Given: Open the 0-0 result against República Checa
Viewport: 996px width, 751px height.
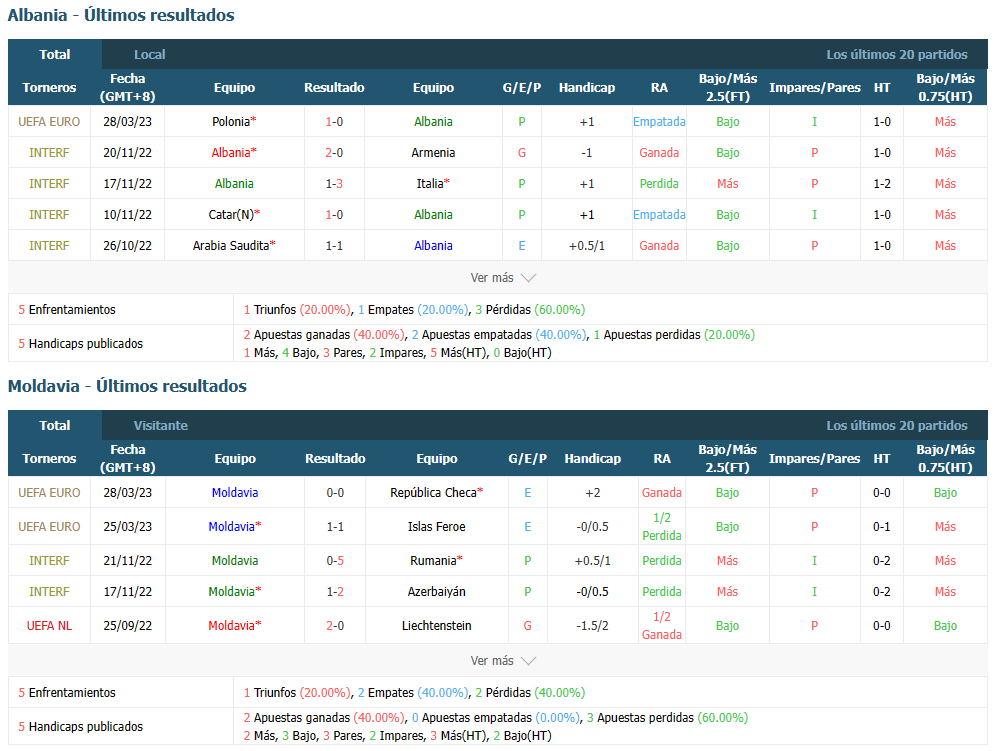Looking at the screenshot, I should 335,492.
